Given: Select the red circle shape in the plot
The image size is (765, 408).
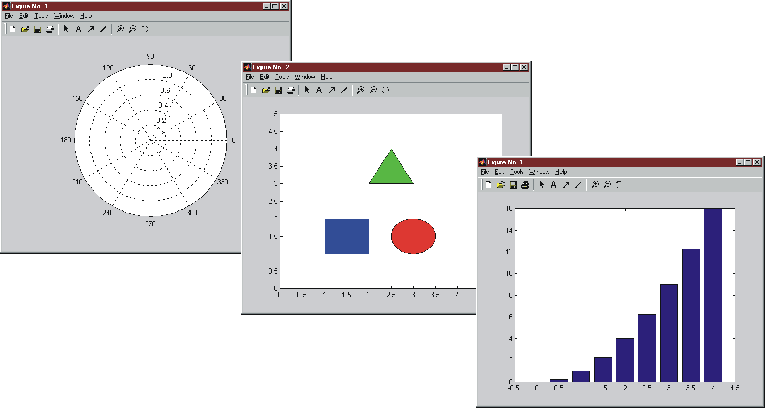Looking at the screenshot, I should click(413, 236).
